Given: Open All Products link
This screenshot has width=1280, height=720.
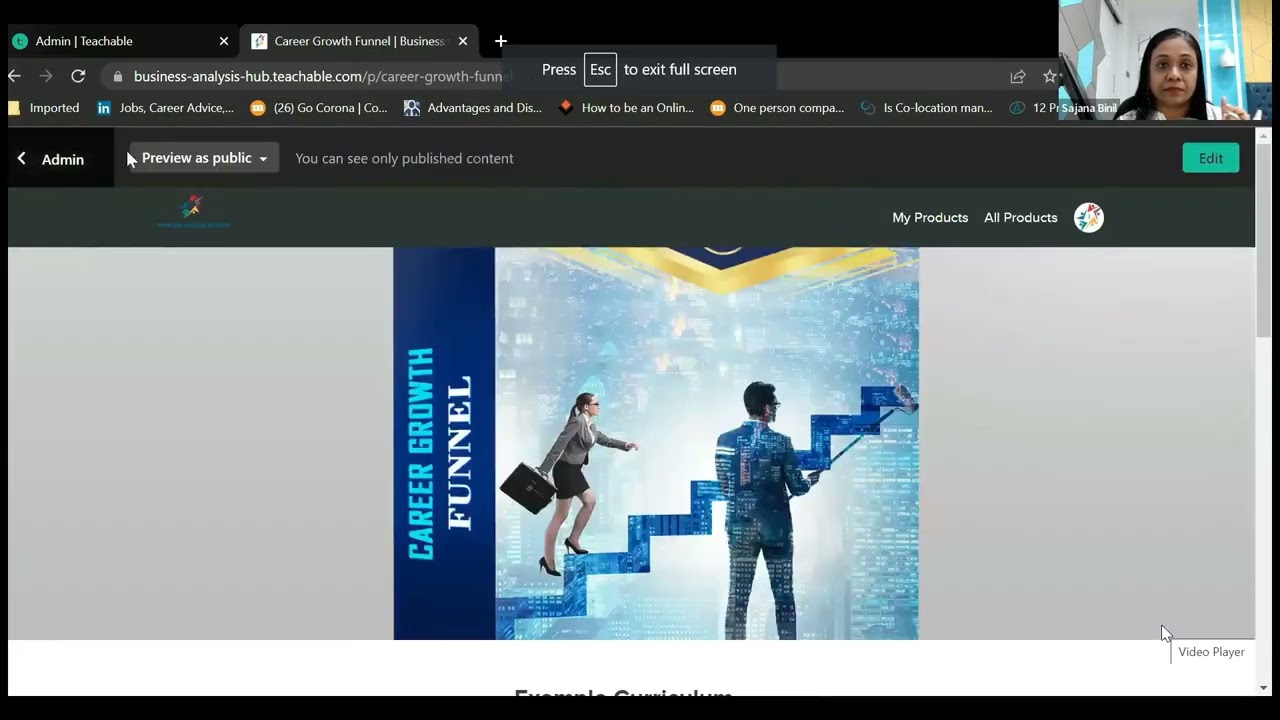Looking at the screenshot, I should pos(1020,217).
